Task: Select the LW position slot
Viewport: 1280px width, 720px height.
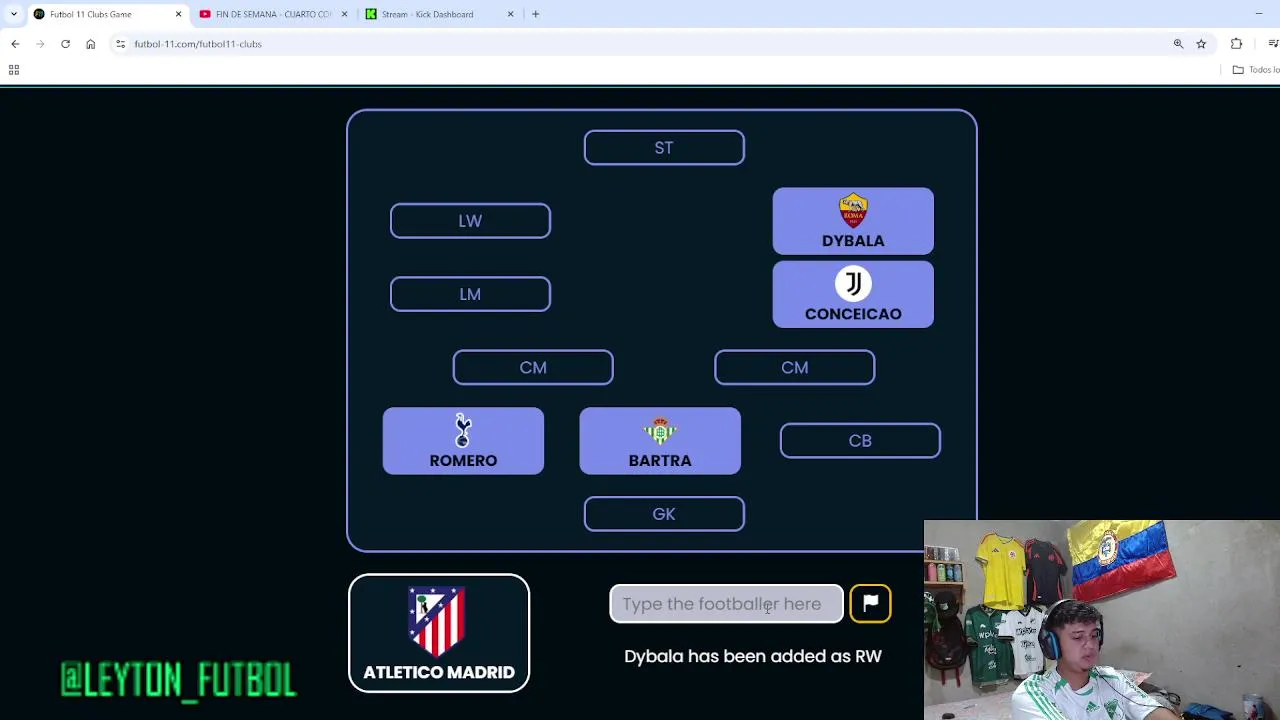Action: tap(470, 221)
